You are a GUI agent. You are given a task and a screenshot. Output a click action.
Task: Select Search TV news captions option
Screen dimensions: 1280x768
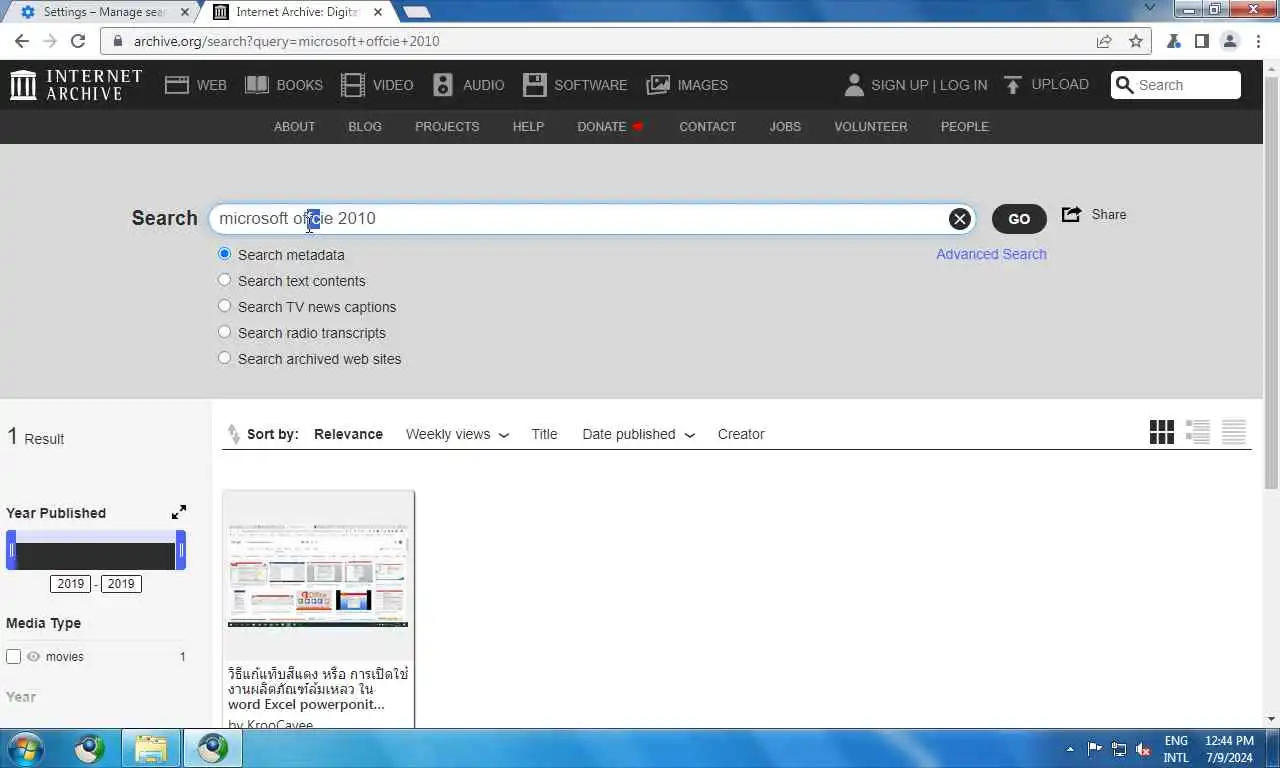point(224,306)
